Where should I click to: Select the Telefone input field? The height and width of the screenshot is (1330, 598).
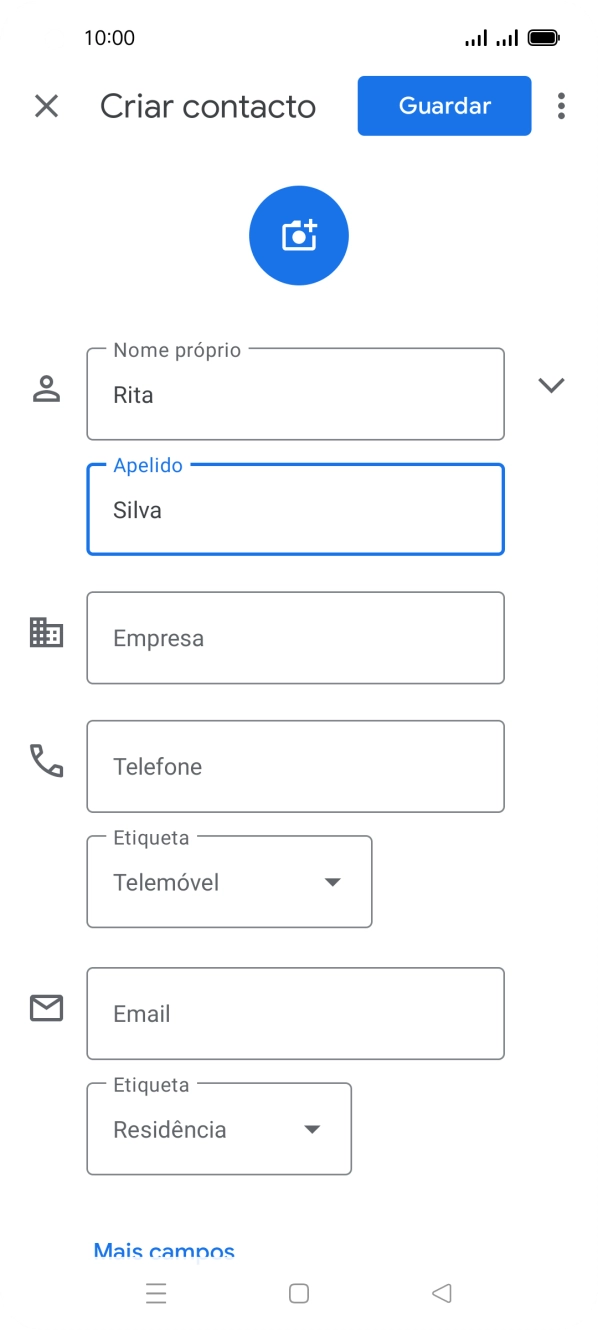(295, 766)
